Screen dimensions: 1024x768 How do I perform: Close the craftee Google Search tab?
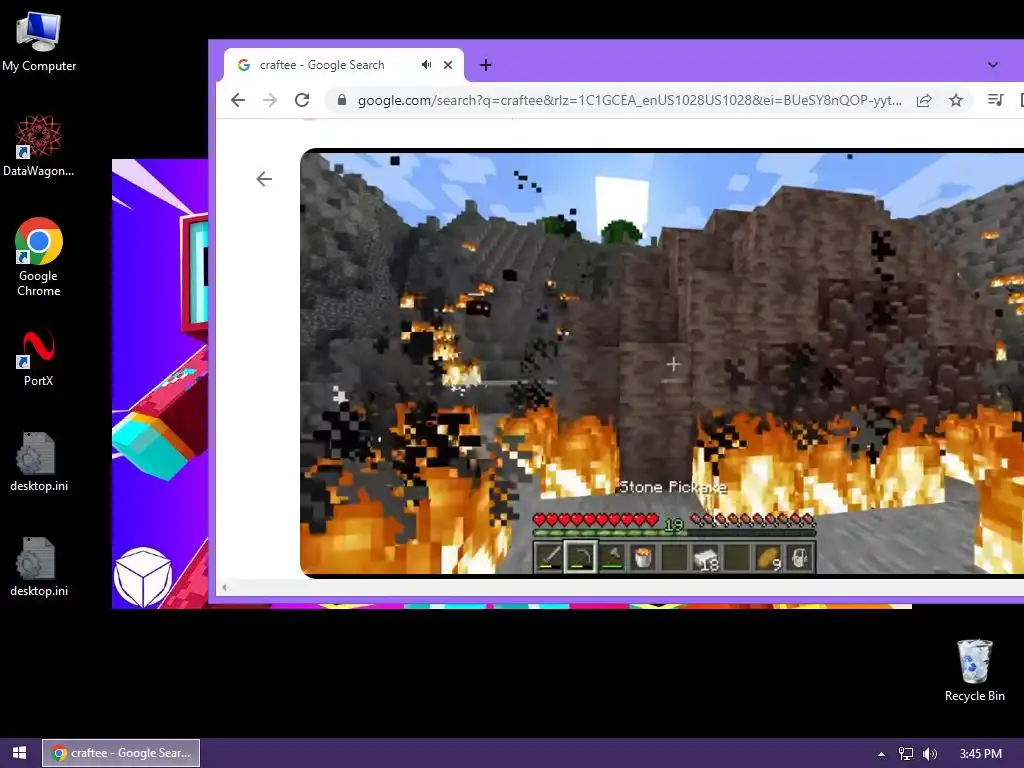tap(448, 65)
